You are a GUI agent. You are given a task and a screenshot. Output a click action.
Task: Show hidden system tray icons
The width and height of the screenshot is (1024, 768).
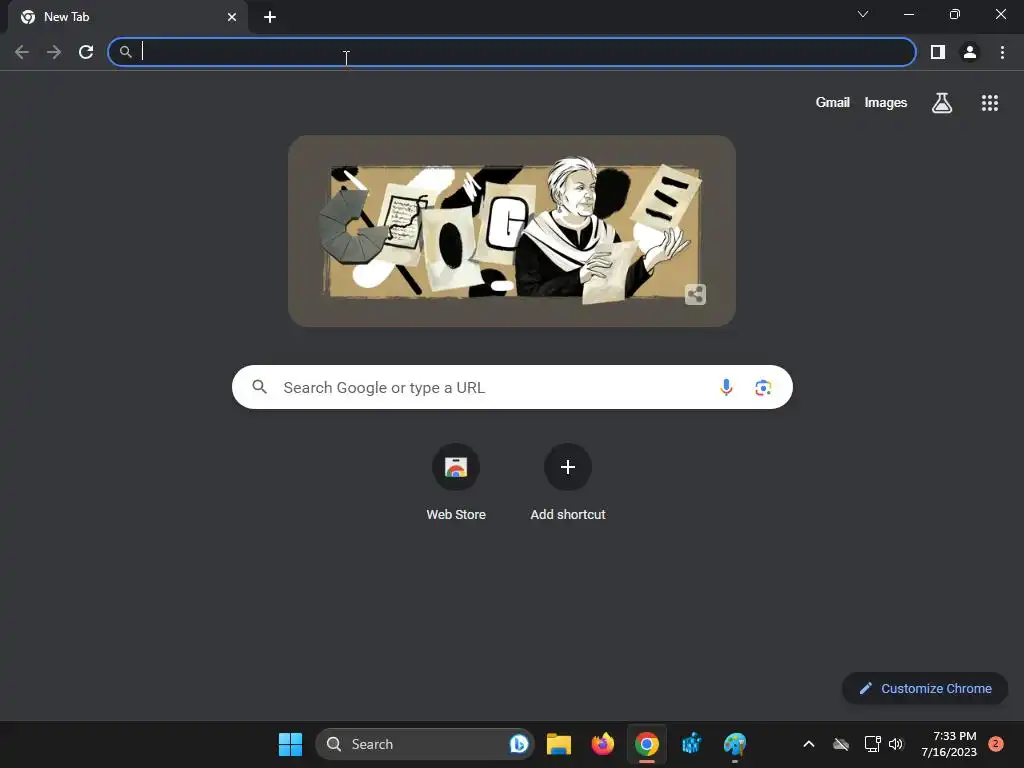click(x=808, y=744)
